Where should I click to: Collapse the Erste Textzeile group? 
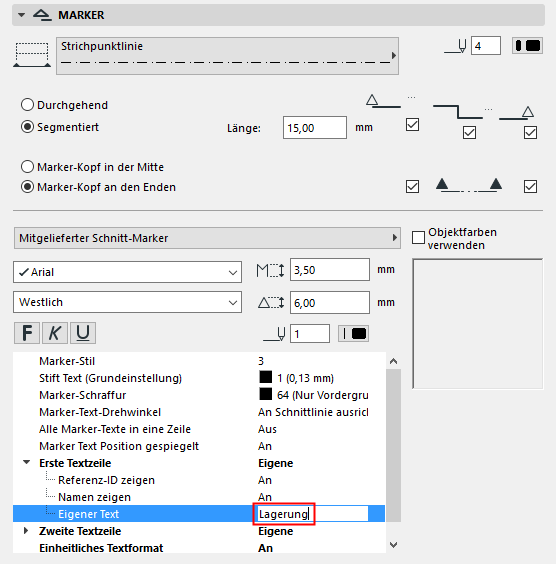point(26,463)
